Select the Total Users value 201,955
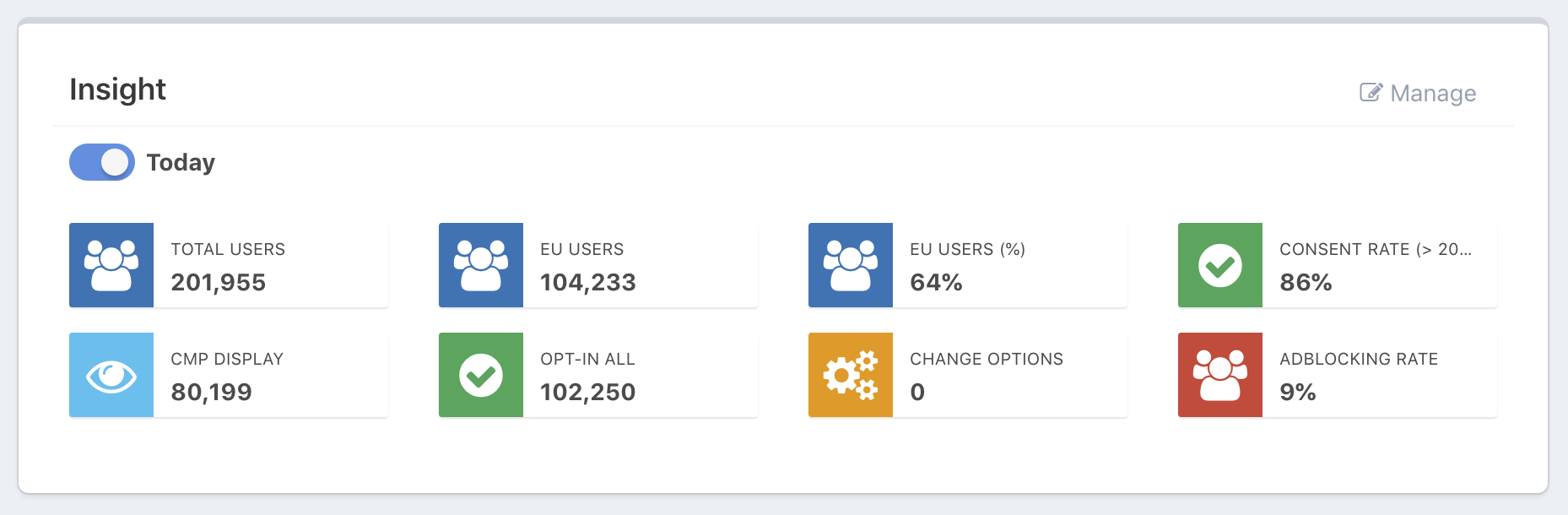 pos(219,282)
